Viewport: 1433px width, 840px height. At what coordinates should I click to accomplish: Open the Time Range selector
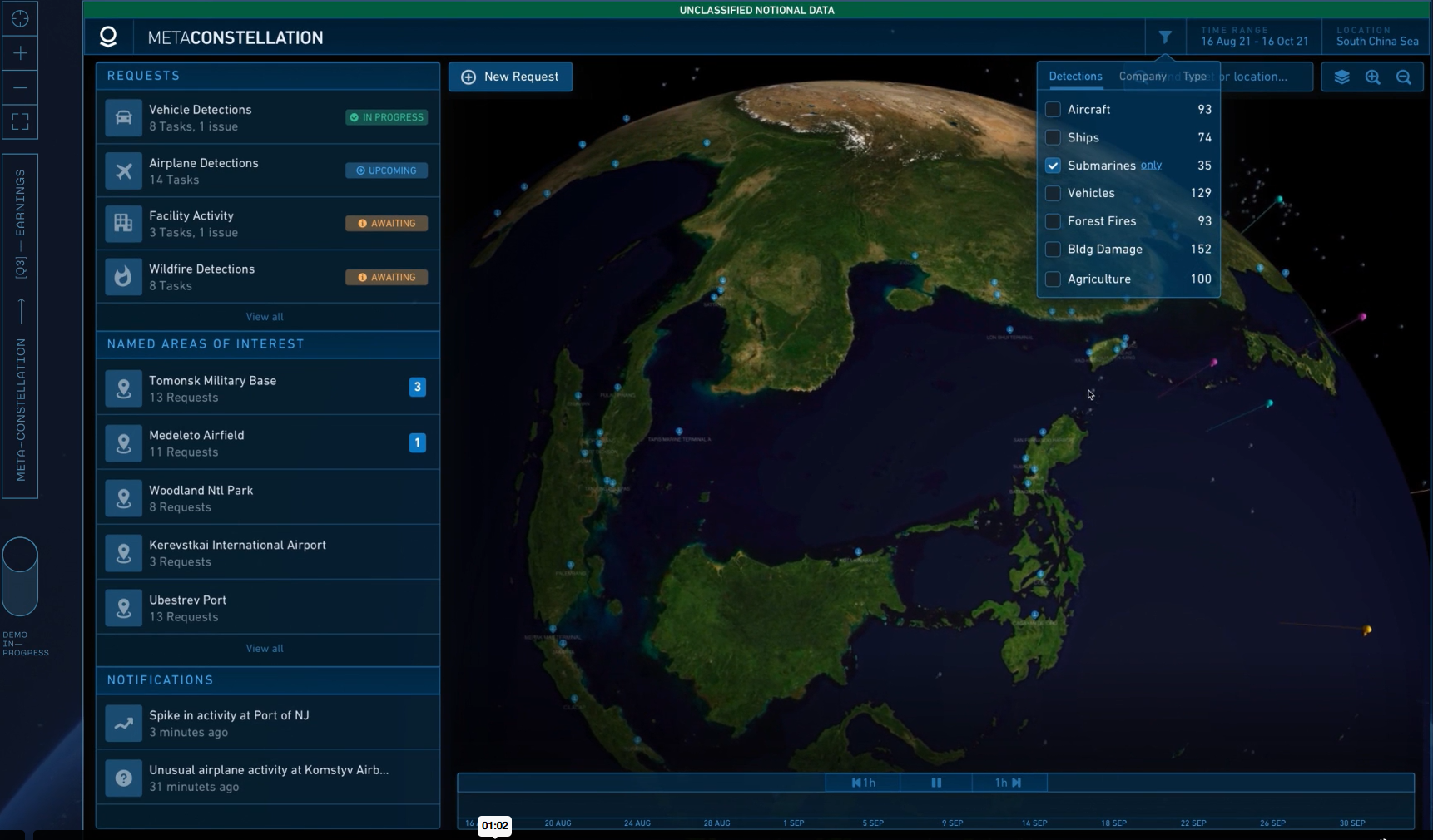tap(1254, 37)
